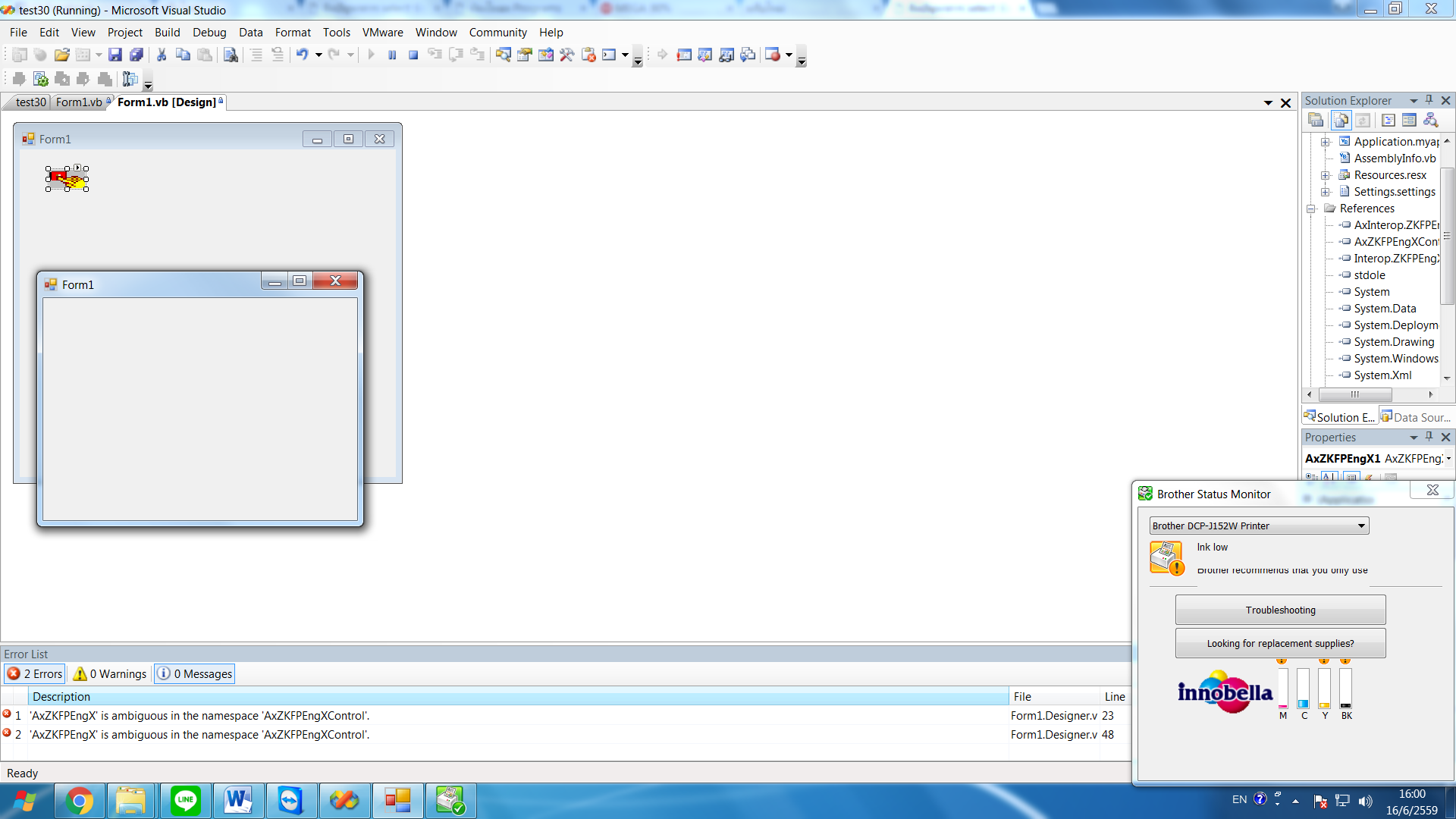Click the Troubleshooting button
The width and height of the screenshot is (1456, 819).
coord(1280,609)
